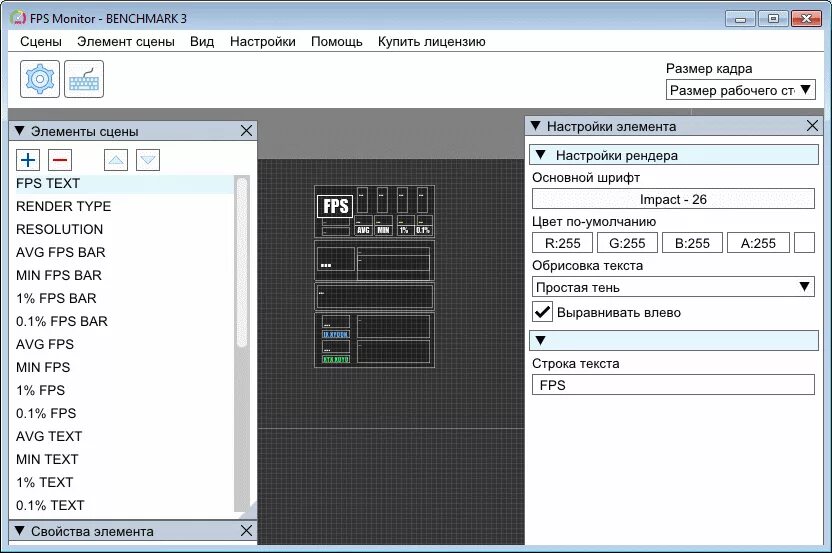The height and width of the screenshot is (553, 832).
Task: Select AVG FPS list item
Action: tap(125, 344)
